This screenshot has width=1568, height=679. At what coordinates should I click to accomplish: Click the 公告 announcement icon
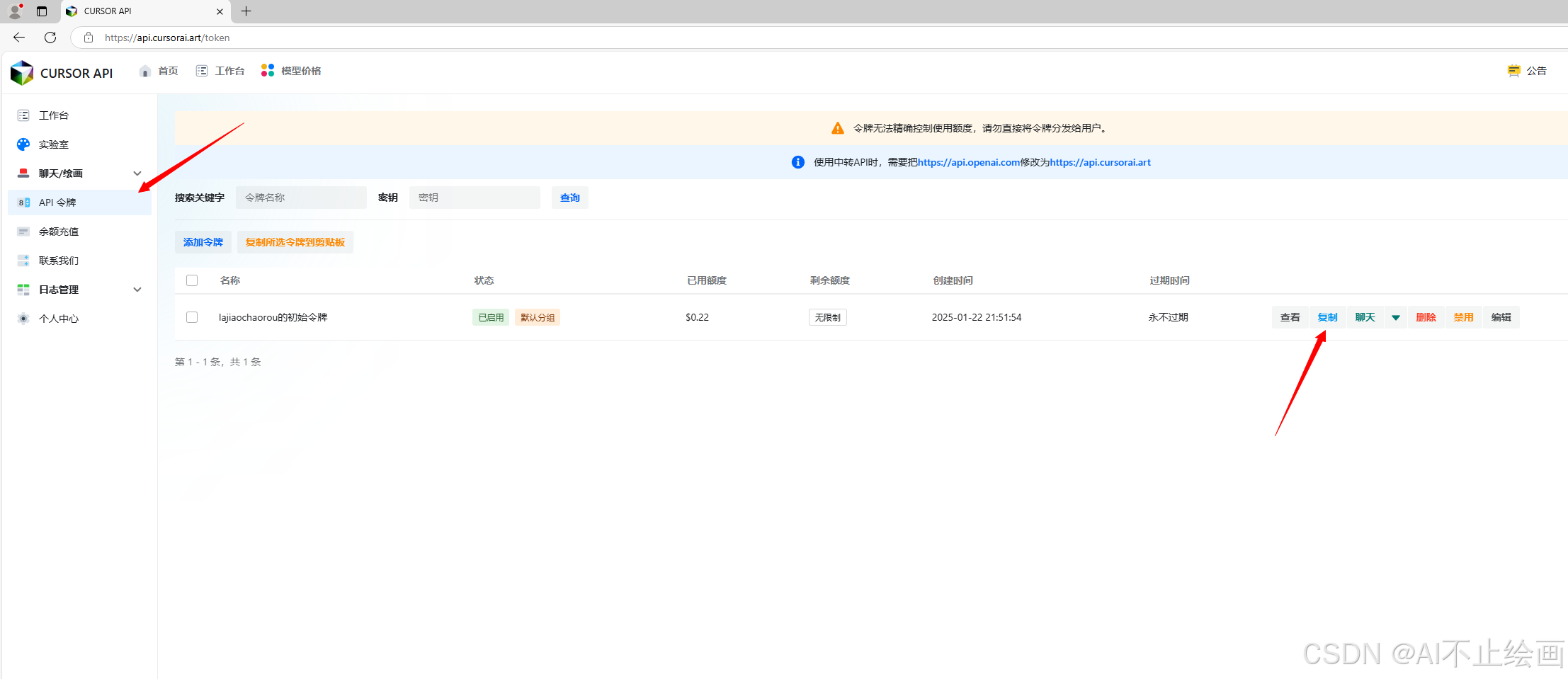click(1514, 71)
